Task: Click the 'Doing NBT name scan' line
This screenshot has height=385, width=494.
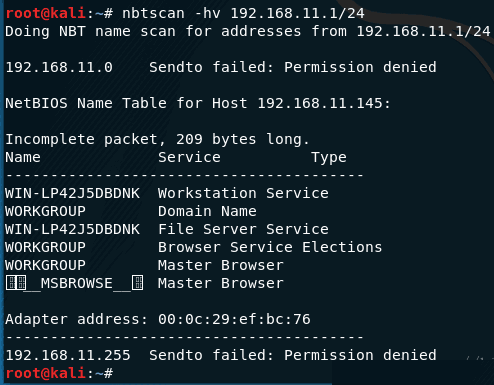Action: click(x=248, y=31)
